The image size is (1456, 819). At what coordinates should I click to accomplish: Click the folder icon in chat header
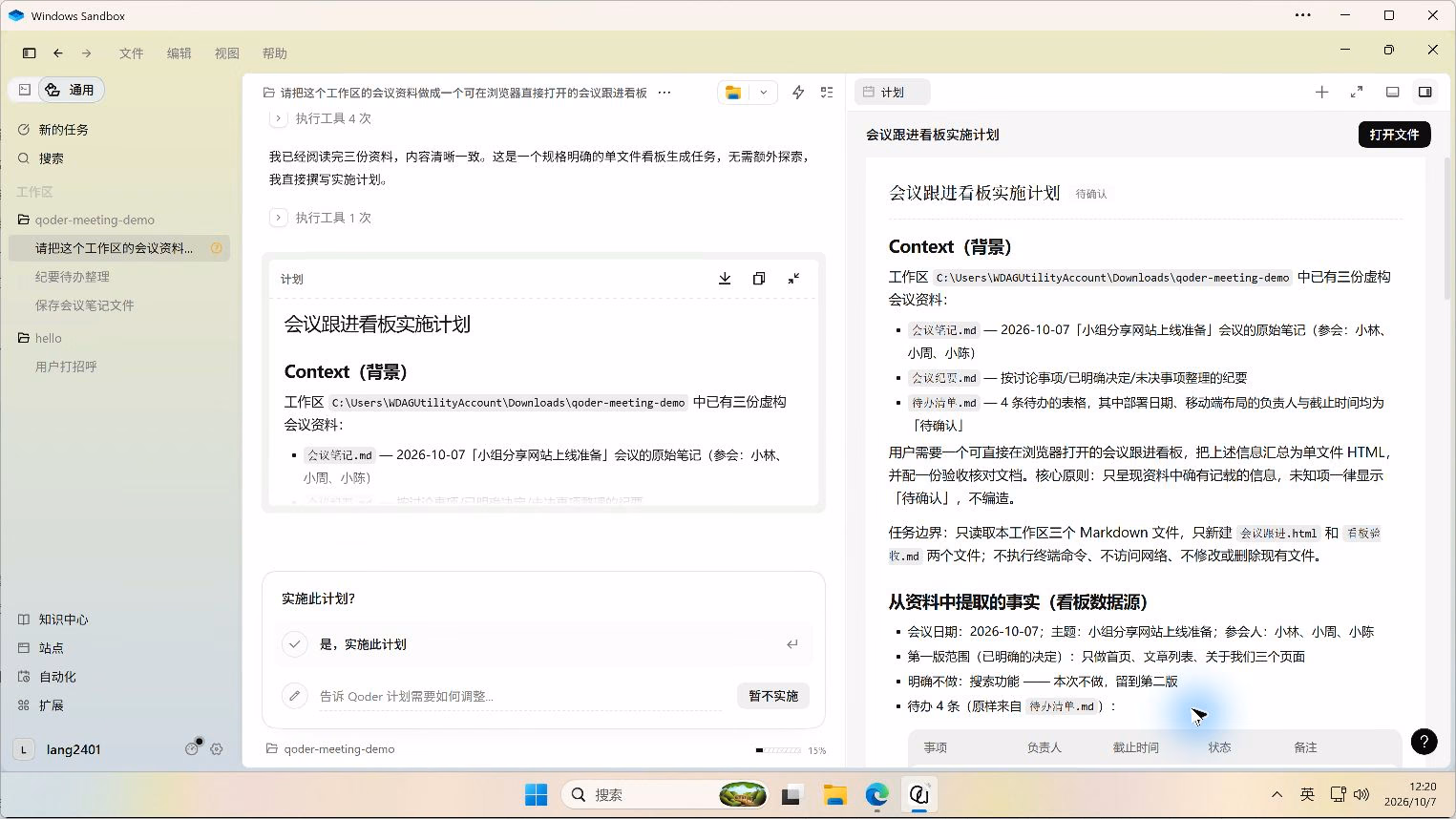[x=733, y=93]
